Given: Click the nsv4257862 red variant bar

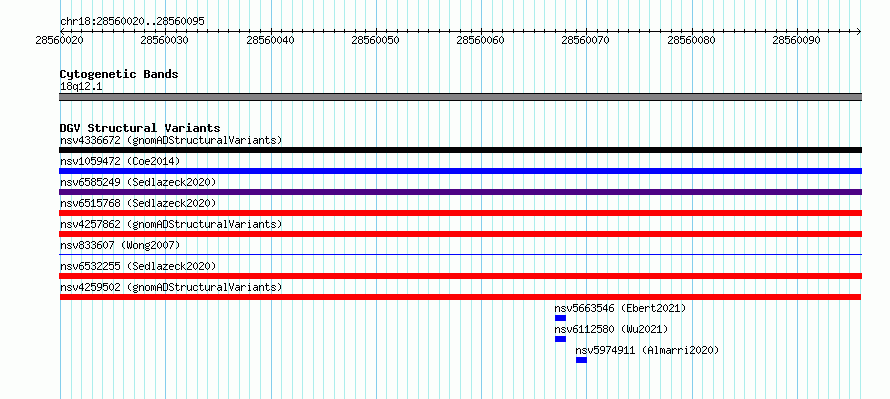Looking at the screenshot, I should 460,234.
